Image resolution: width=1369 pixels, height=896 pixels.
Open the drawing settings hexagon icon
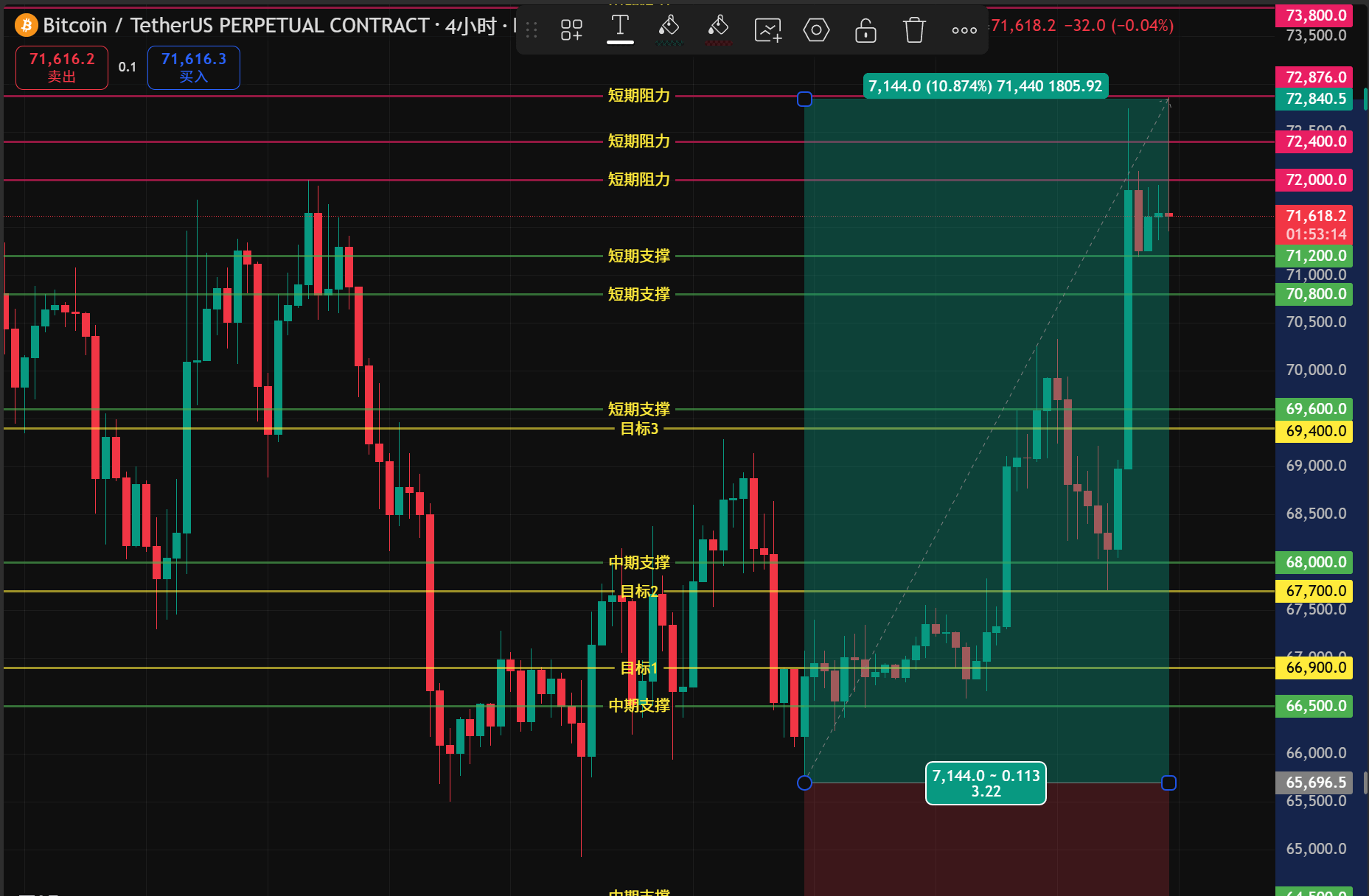816,30
